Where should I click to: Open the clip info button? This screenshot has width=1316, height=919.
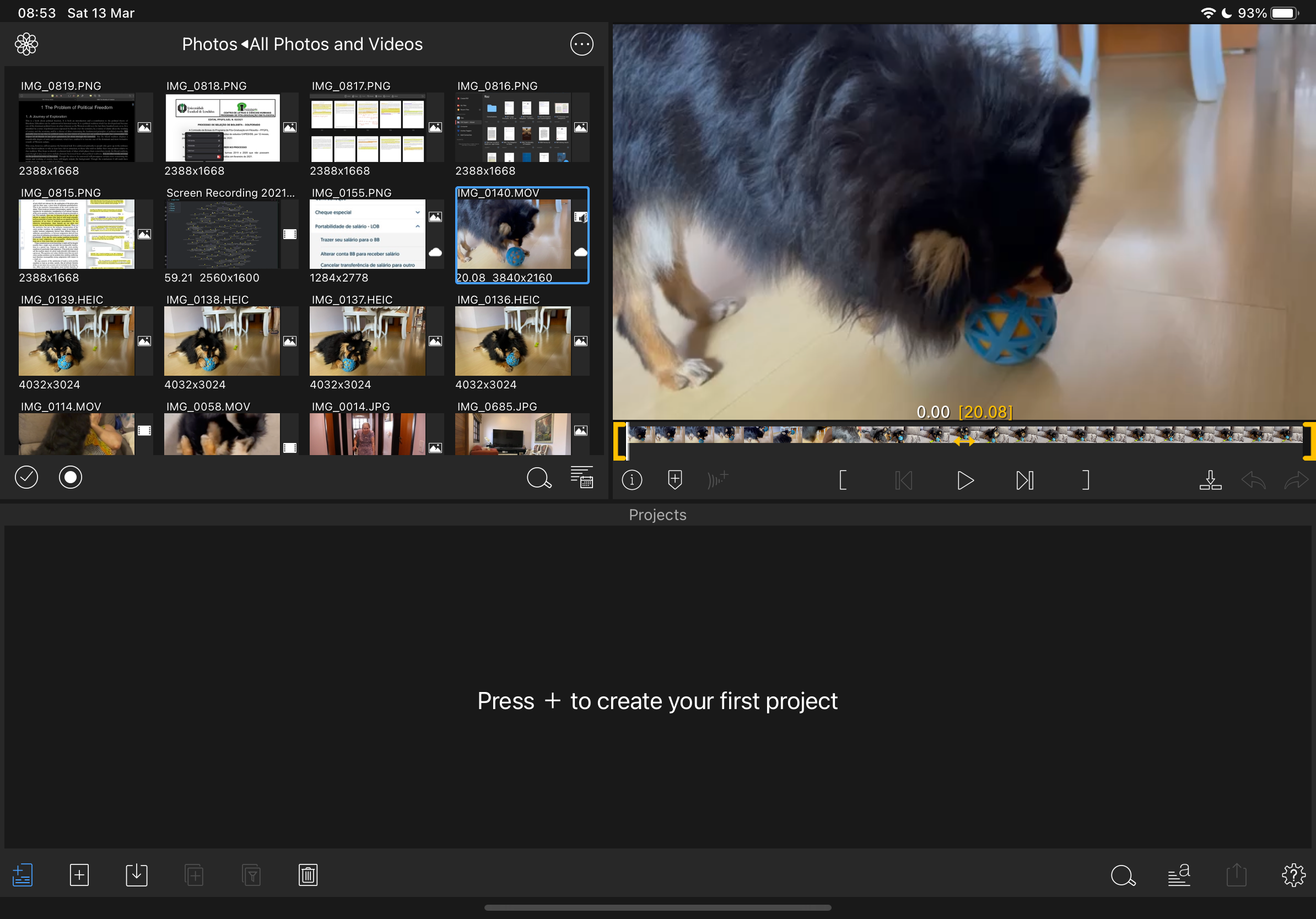(632, 480)
